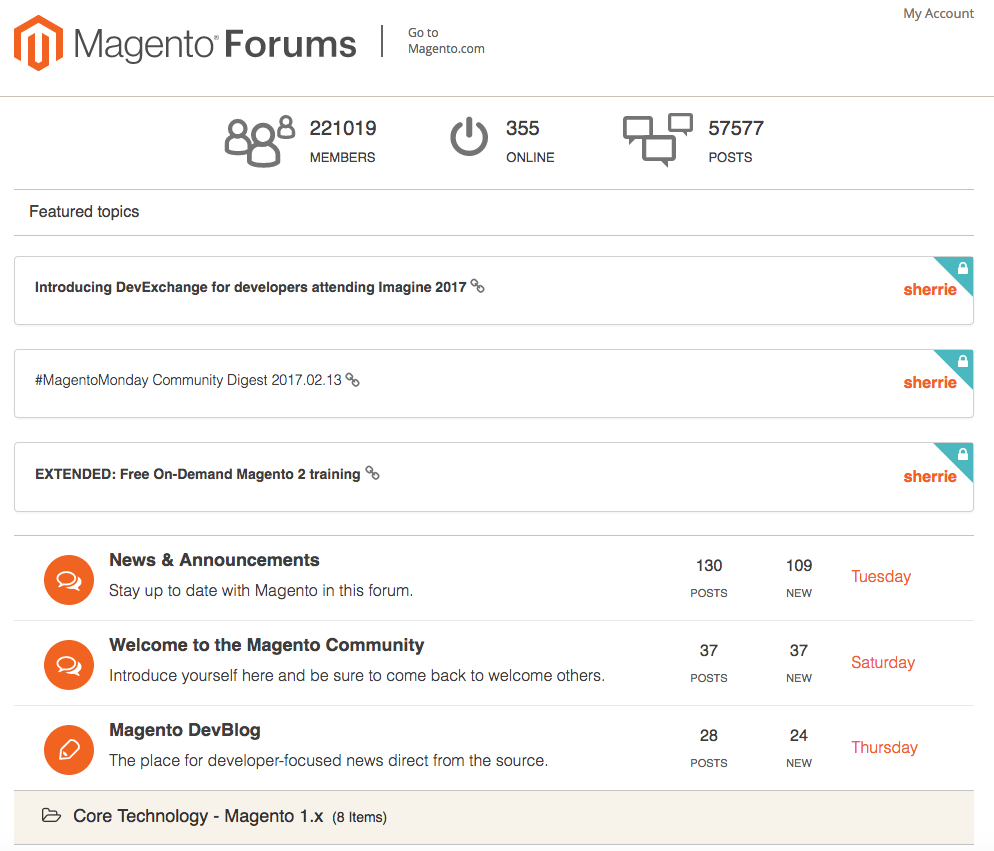Click 130 posts count for News & Announcements

pos(709,566)
